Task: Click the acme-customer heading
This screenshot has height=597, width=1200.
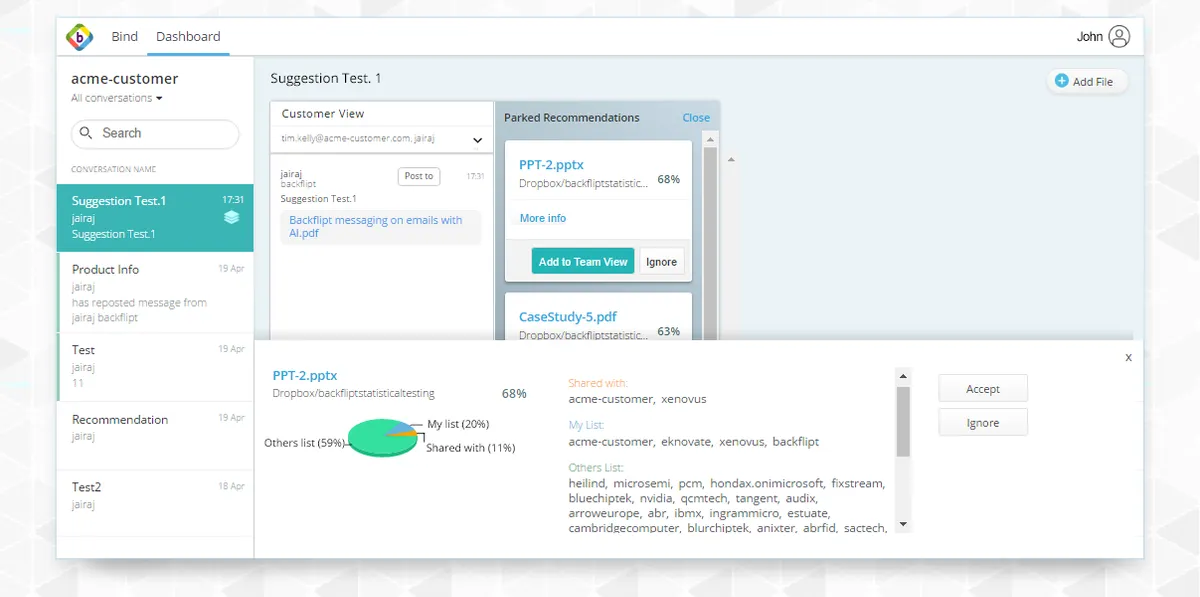Action: point(125,79)
